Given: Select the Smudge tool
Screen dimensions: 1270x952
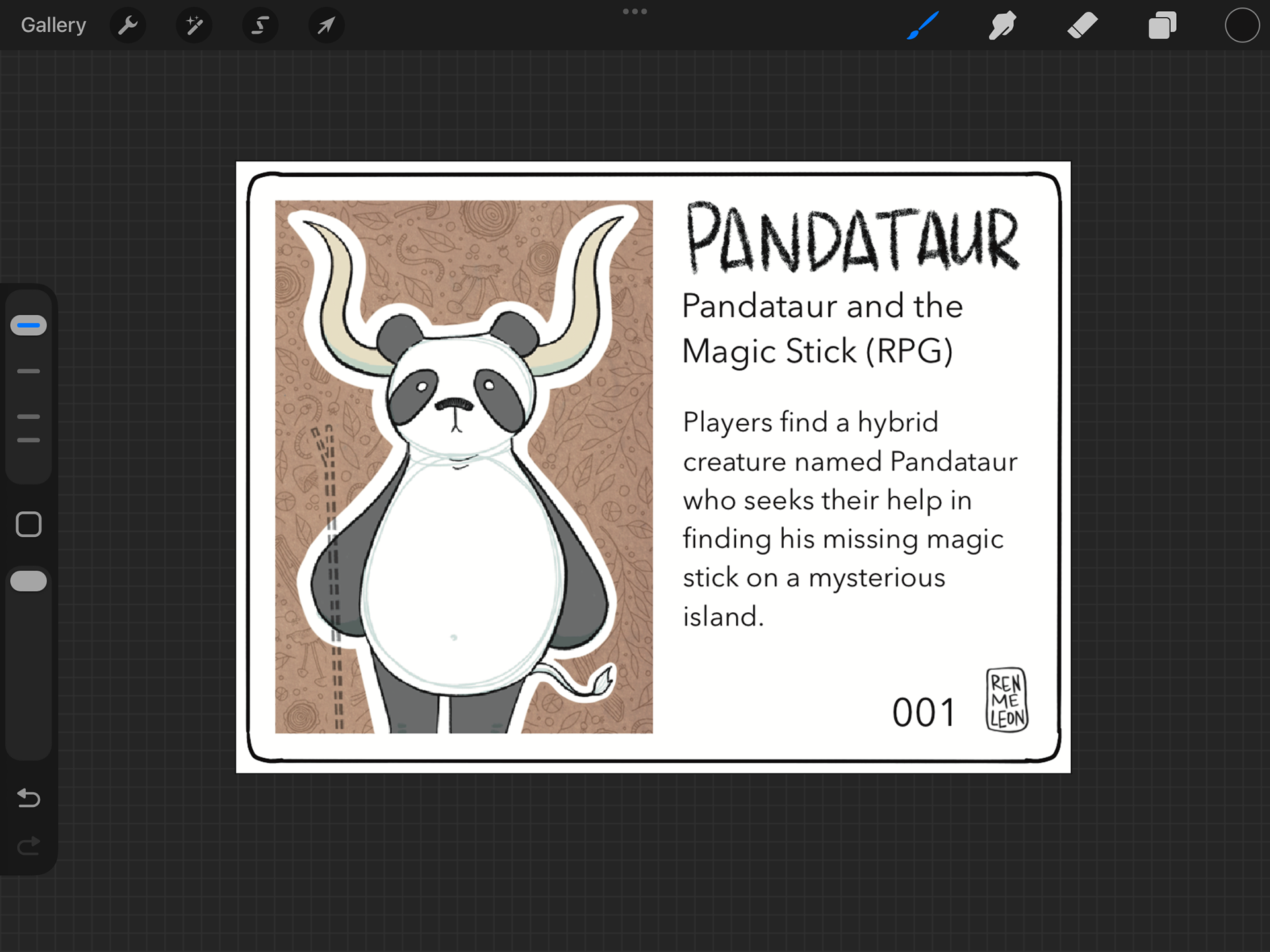Looking at the screenshot, I should (x=1002, y=26).
